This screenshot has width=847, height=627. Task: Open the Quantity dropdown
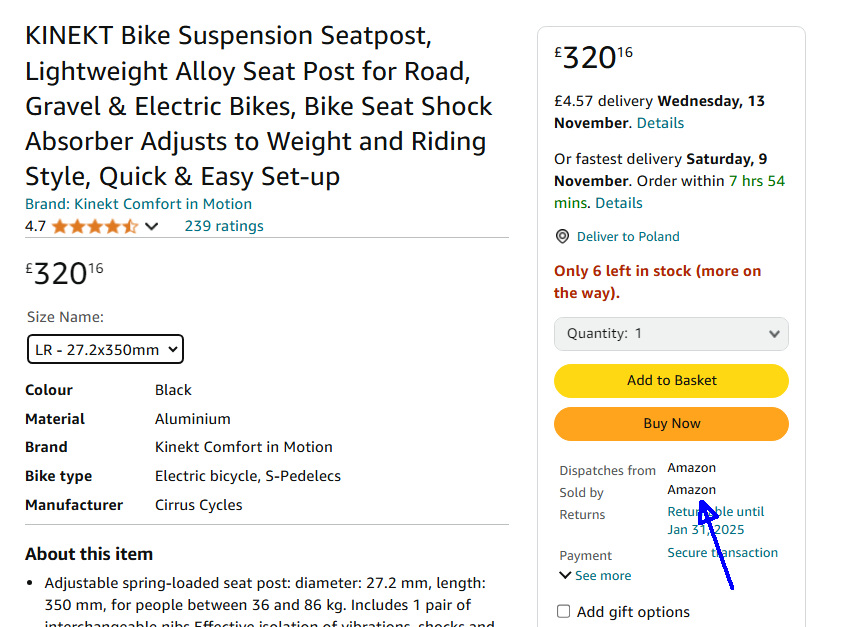[671, 334]
